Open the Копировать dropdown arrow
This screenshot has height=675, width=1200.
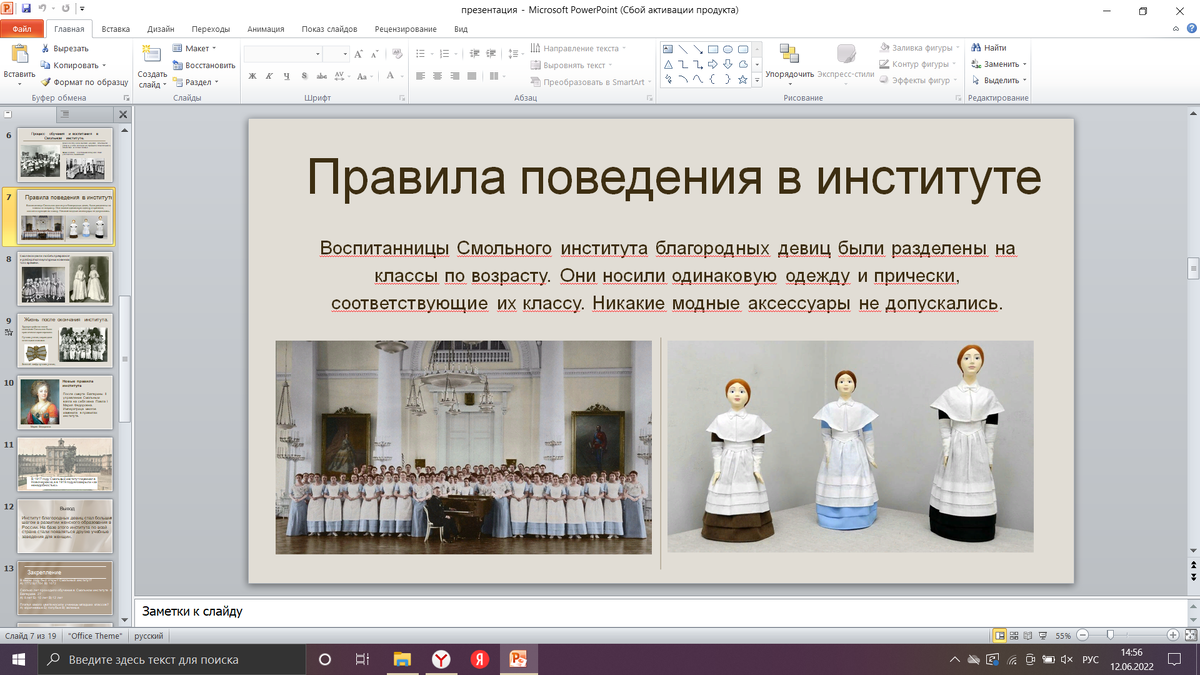tap(104, 65)
